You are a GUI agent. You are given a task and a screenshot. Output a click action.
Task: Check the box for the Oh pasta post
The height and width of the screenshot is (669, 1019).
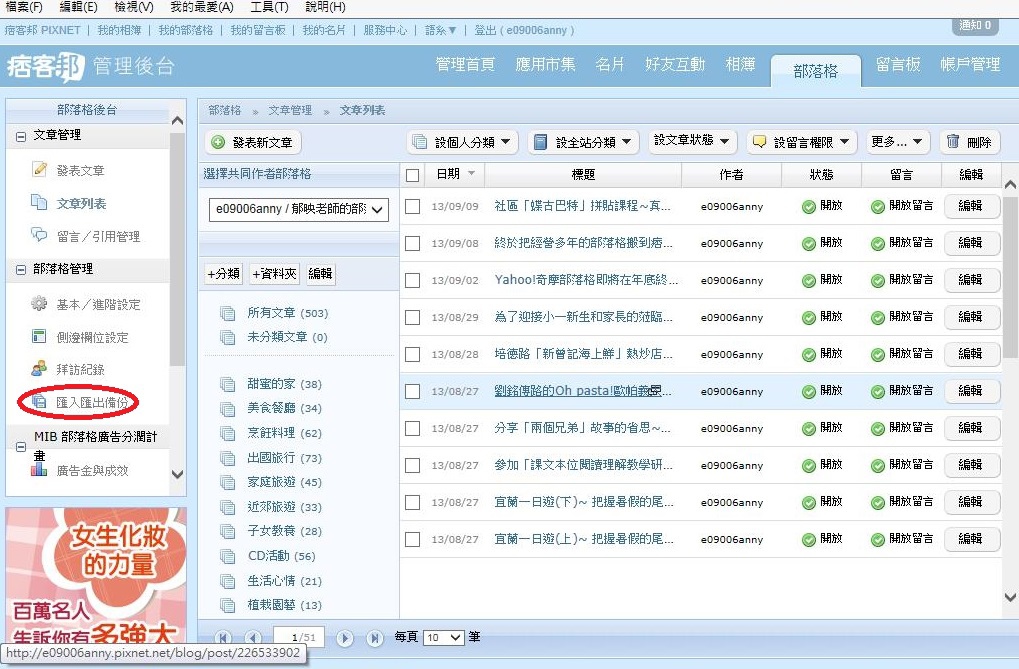412,391
